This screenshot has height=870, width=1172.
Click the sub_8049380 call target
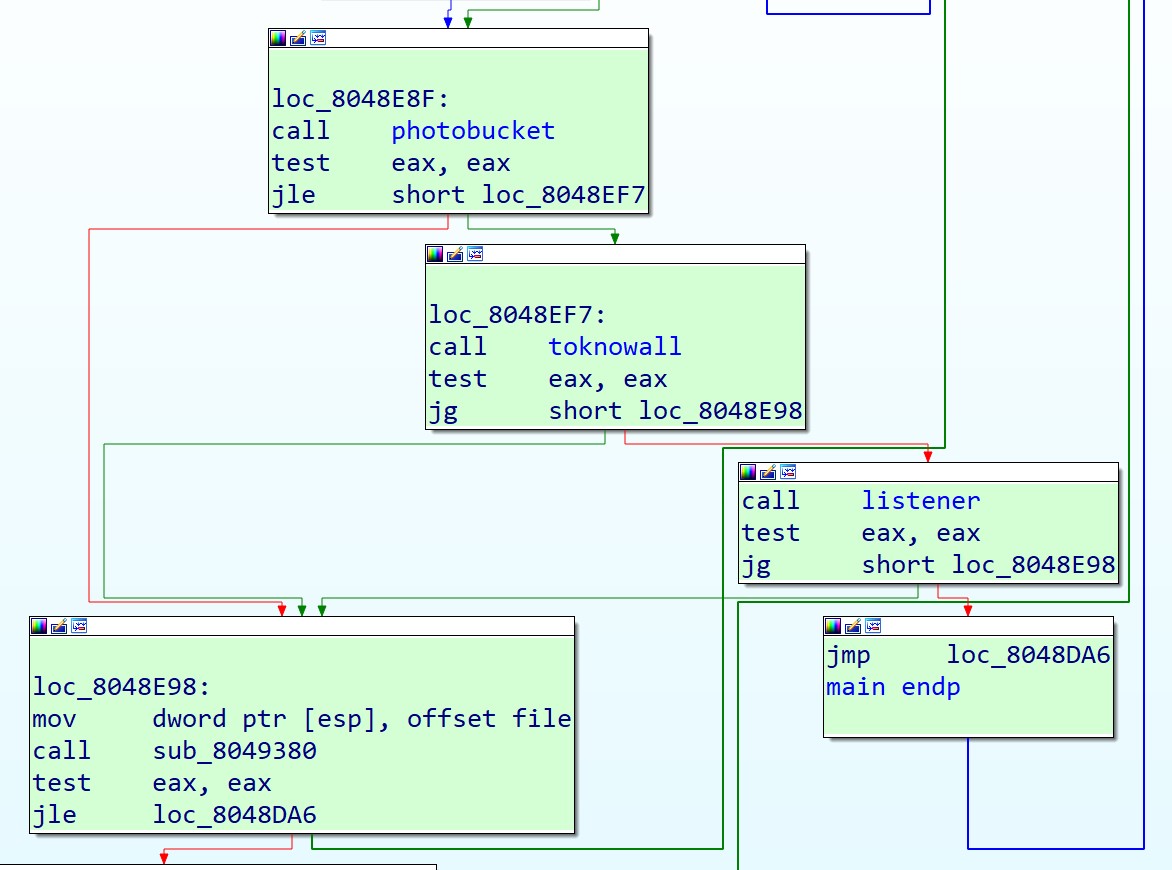pos(234,751)
